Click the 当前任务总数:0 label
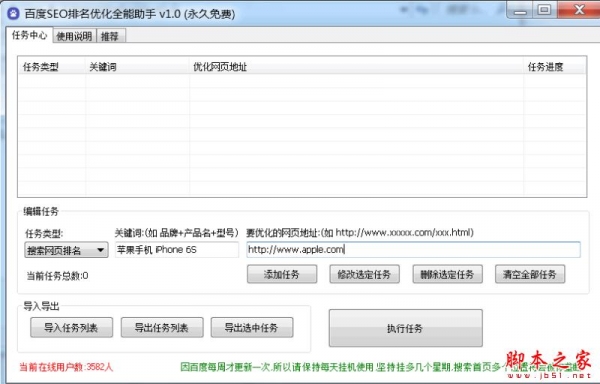The image size is (600, 384). click(57, 275)
